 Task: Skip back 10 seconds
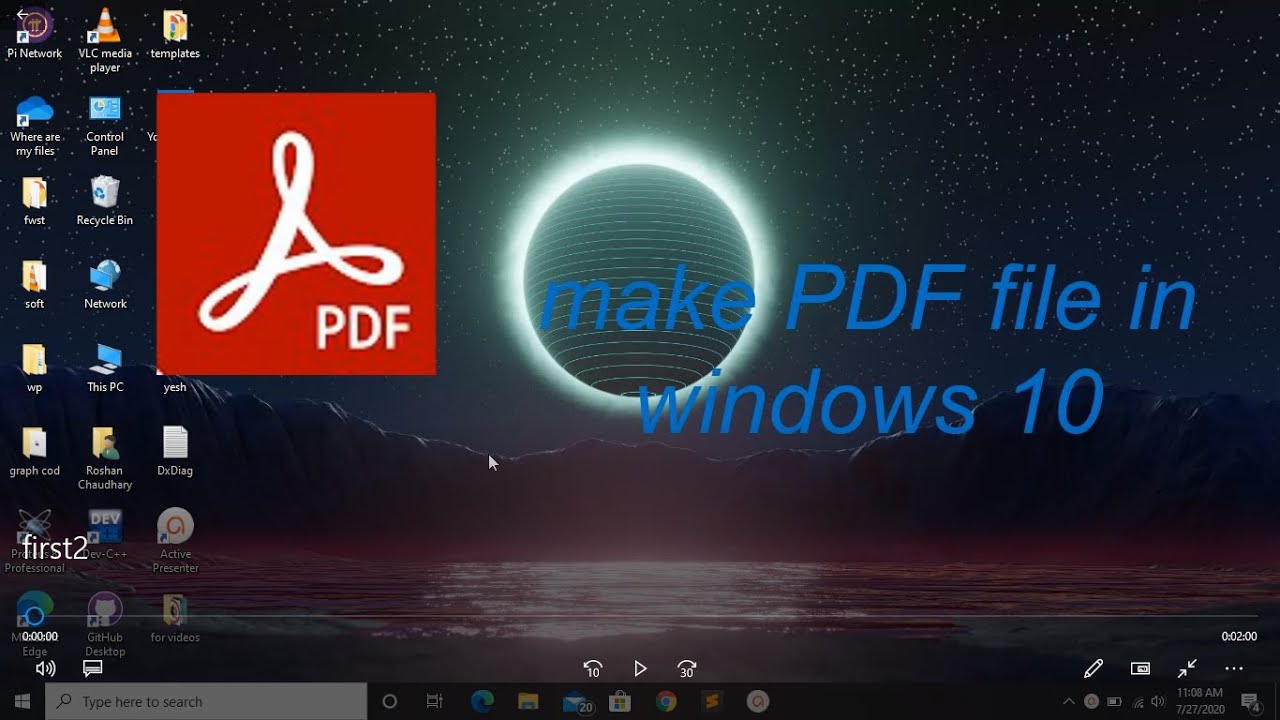click(x=593, y=669)
